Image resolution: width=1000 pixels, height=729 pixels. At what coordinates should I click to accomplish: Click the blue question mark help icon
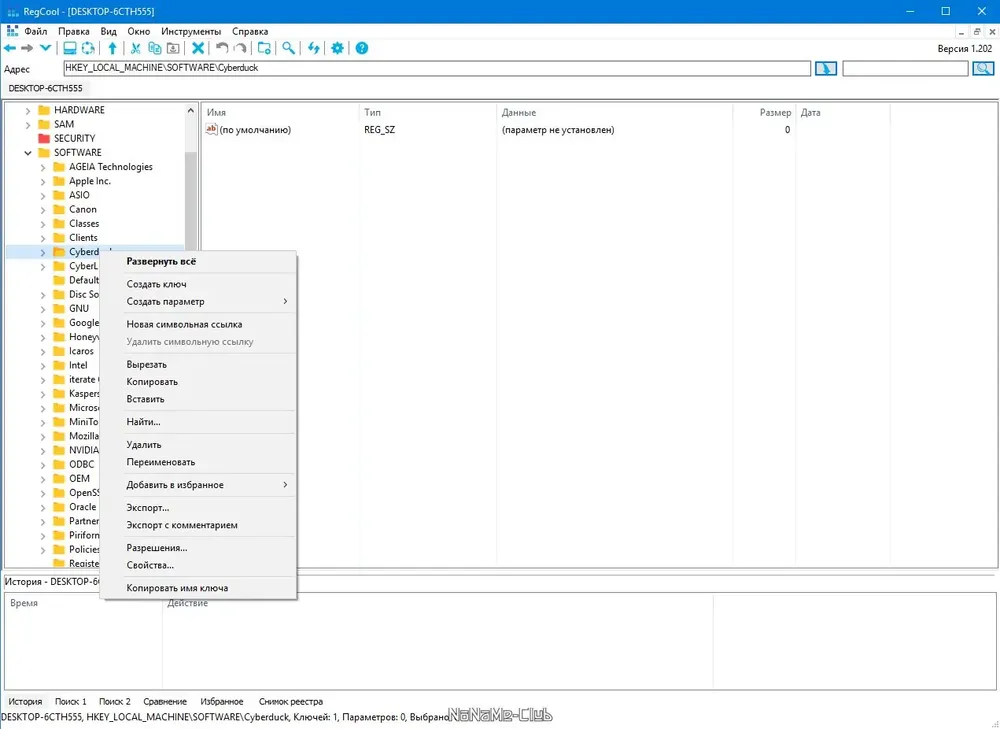pyautogui.click(x=362, y=48)
